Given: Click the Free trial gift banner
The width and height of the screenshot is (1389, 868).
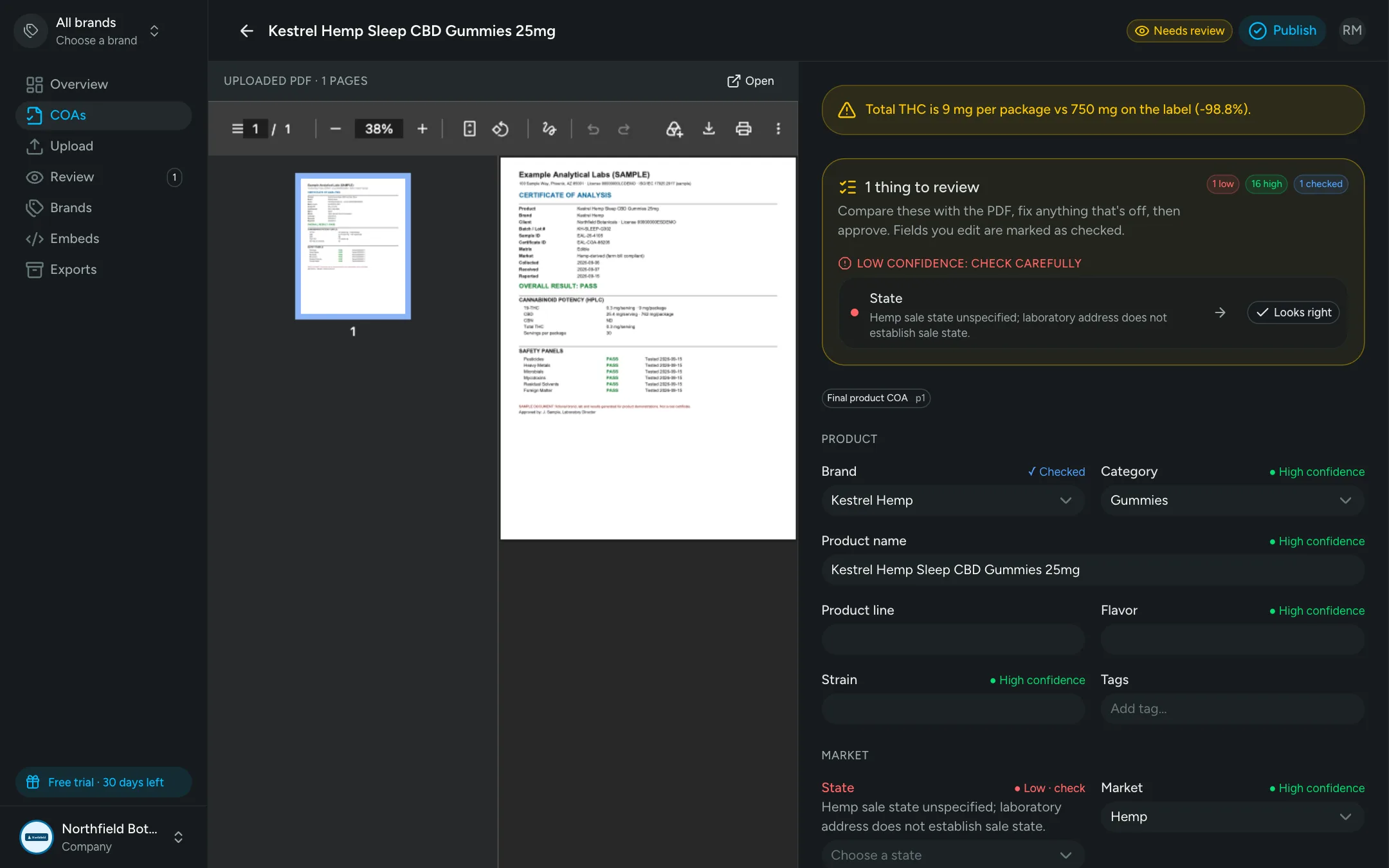Looking at the screenshot, I should coord(104,782).
